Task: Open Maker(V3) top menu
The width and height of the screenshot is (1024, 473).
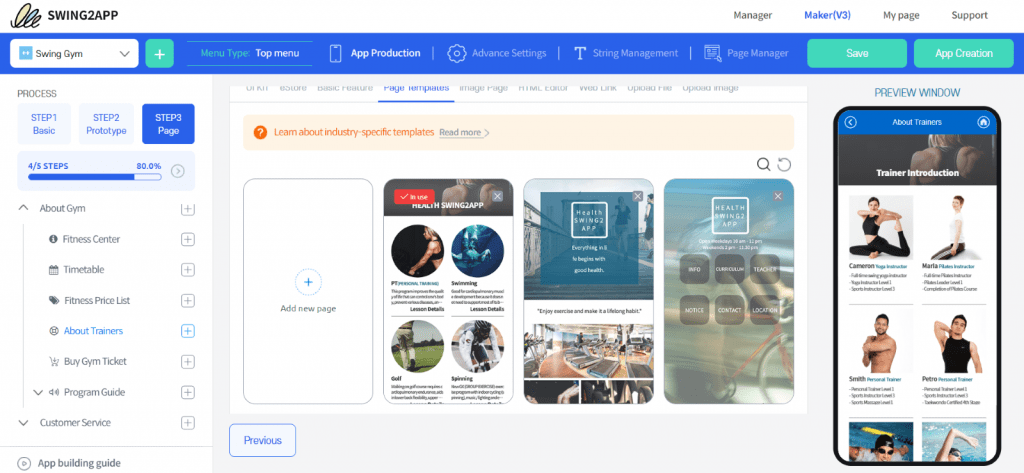Action: (x=827, y=16)
